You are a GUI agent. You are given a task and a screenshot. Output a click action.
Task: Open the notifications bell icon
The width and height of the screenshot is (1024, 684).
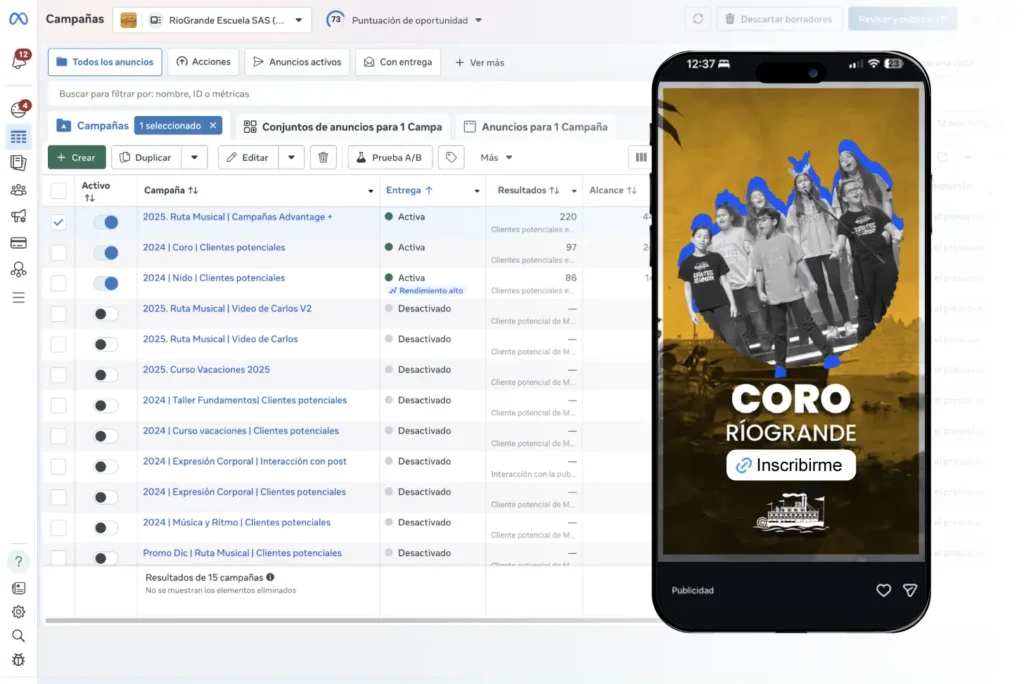point(19,62)
